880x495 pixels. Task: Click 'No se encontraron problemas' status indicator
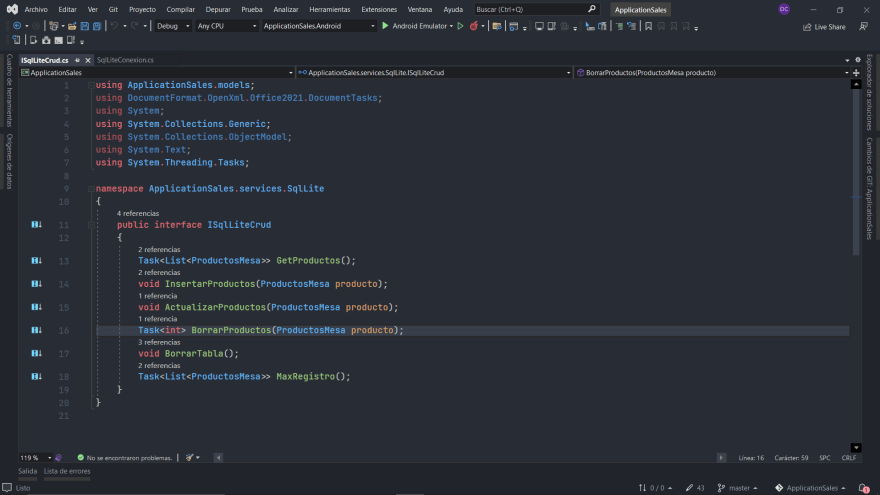click(x=125, y=457)
